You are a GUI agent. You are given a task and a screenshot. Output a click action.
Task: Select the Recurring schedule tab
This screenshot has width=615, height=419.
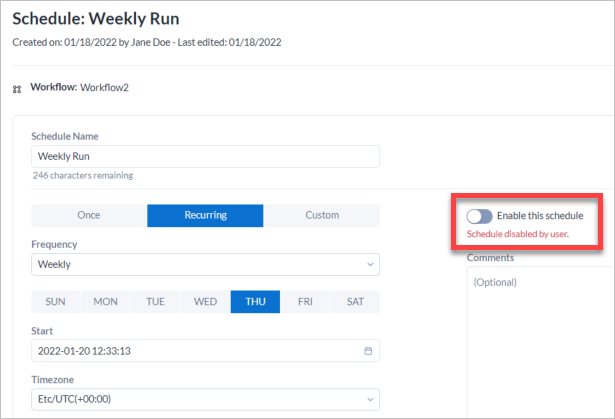205,215
